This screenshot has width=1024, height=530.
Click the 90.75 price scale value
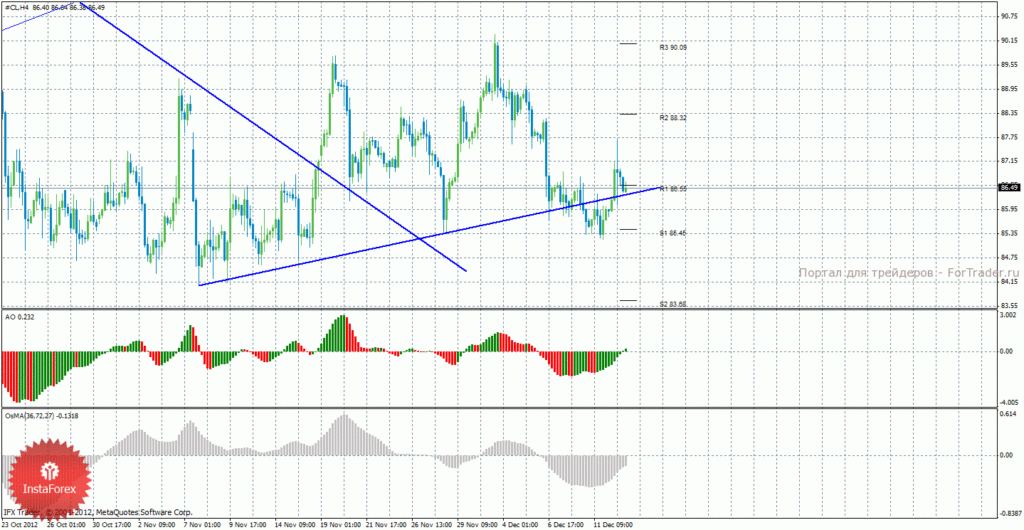tap(1008, 16)
